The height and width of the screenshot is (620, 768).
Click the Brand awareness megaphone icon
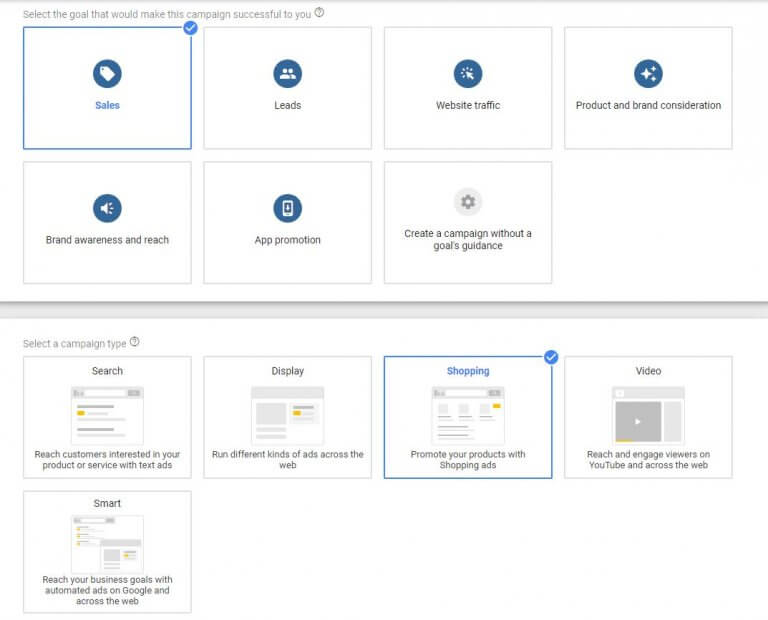(x=107, y=208)
